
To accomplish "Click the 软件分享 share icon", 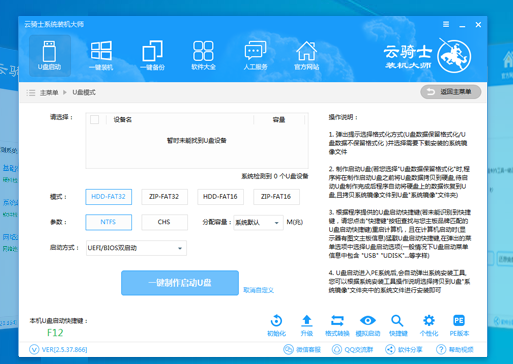I will [389, 349].
